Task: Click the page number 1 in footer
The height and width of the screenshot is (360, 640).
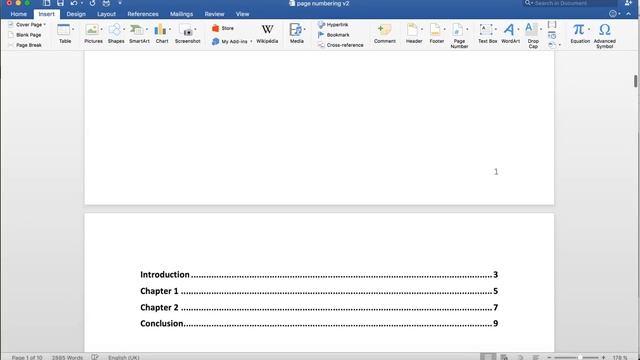Action: (496, 171)
